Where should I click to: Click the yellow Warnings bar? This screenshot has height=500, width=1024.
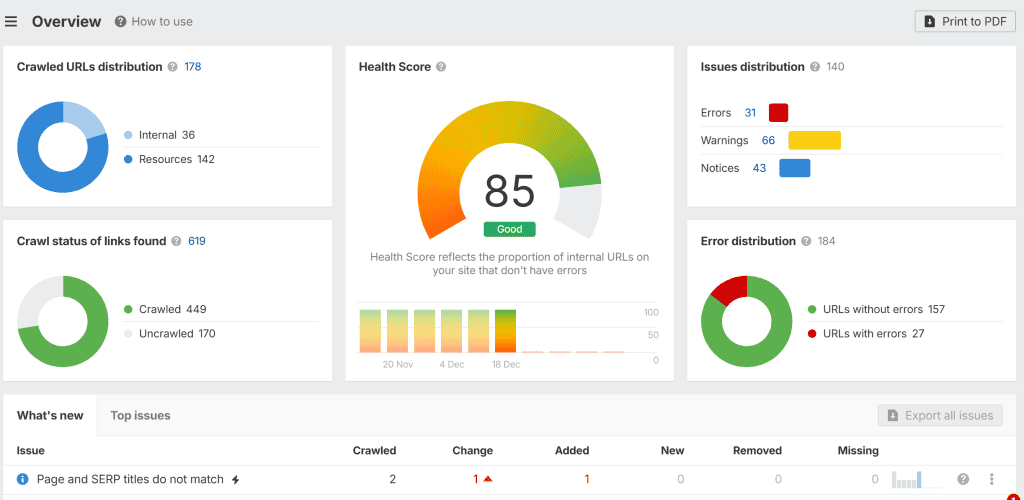[814, 140]
